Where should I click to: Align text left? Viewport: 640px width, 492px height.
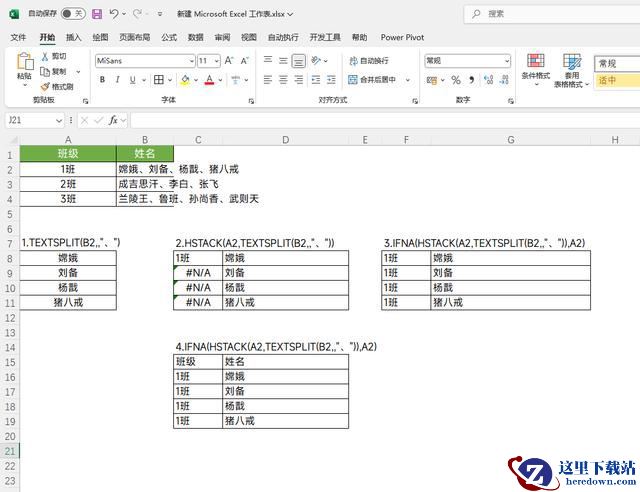tap(268, 80)
